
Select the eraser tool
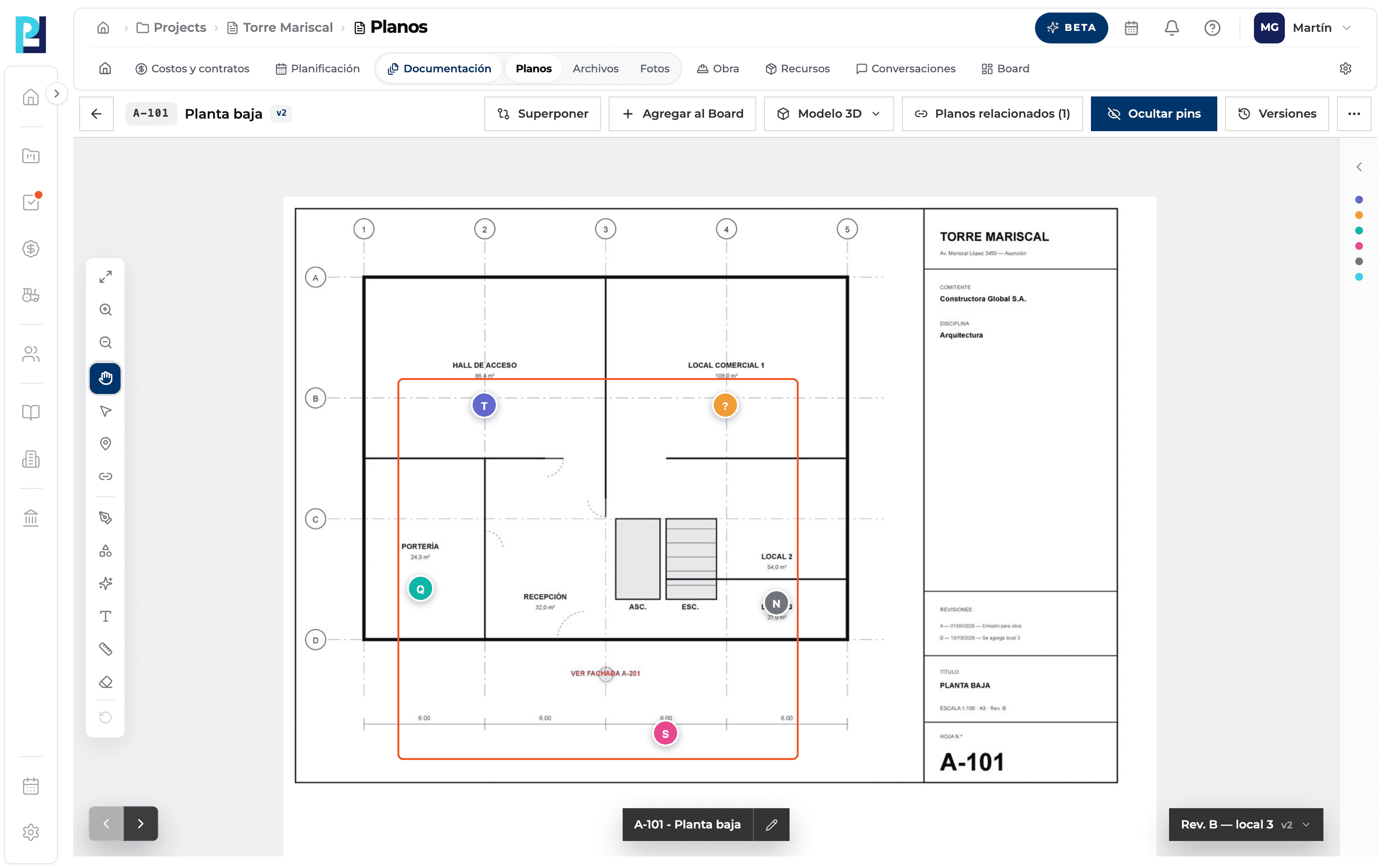click(106, 681)
